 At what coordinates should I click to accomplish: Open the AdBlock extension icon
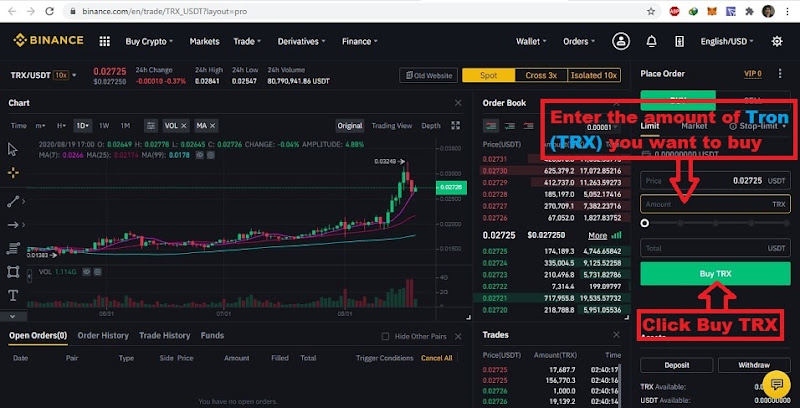click(x=674, y=11)
